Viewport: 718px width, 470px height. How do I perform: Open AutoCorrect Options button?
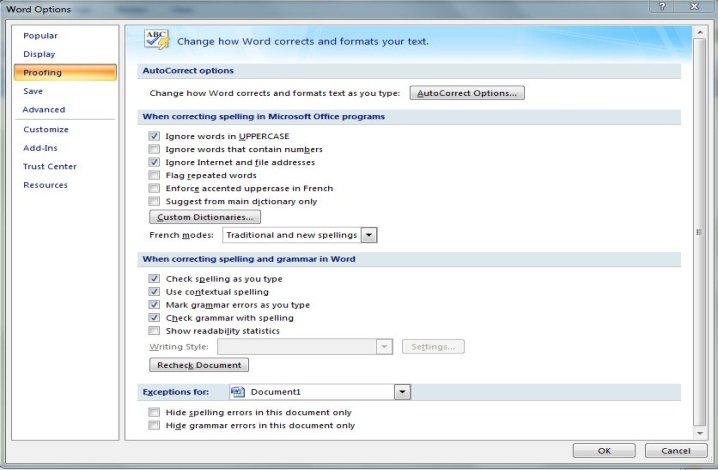coord(467,93)
